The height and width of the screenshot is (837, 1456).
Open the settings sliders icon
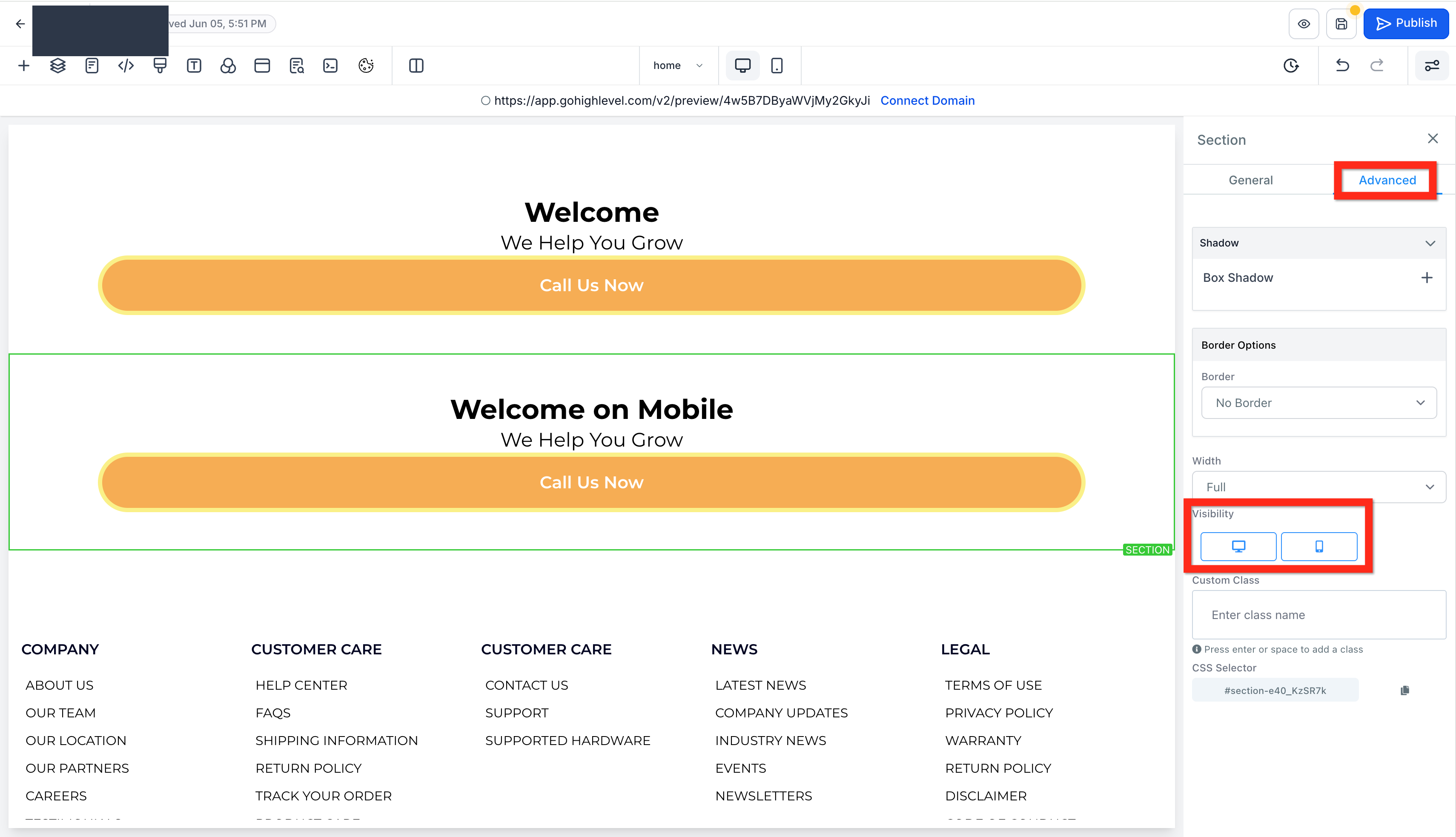[x=1431, y=66]
